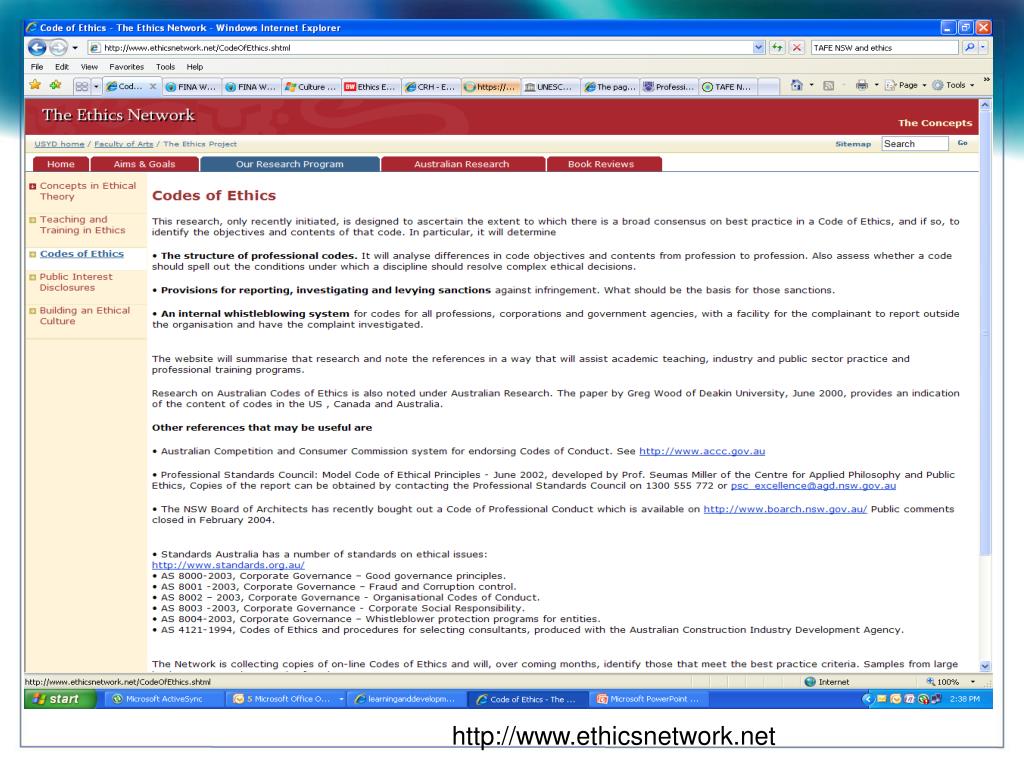Screen dimensions: 1024x768
Task: Open 'Concepts in Ethical Theory' sidebar link
Action: tap(88, 191)
